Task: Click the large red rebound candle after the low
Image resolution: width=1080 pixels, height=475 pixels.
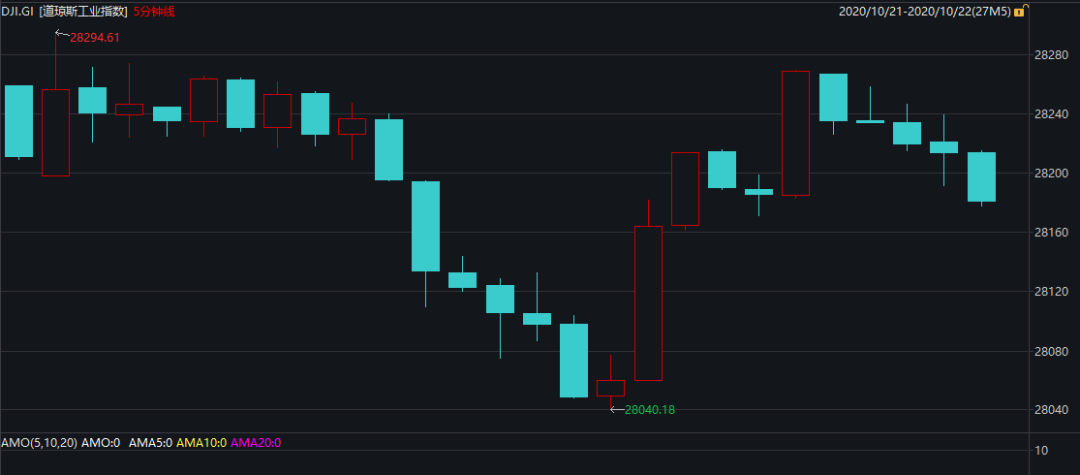Action: (648, 303)
